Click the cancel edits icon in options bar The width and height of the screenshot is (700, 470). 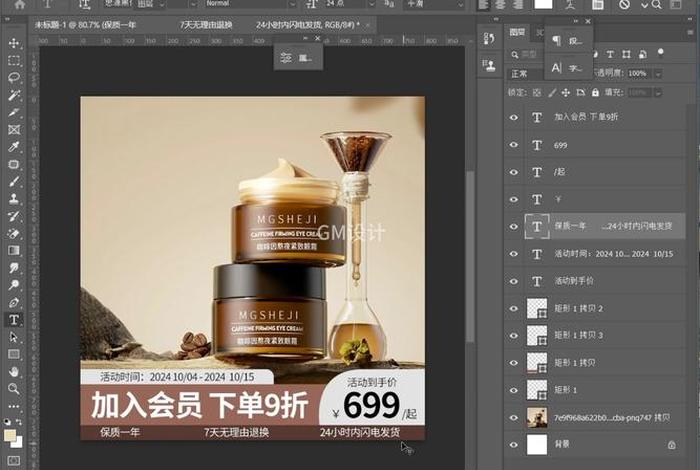pyautogui.click(x=624, y=5)
